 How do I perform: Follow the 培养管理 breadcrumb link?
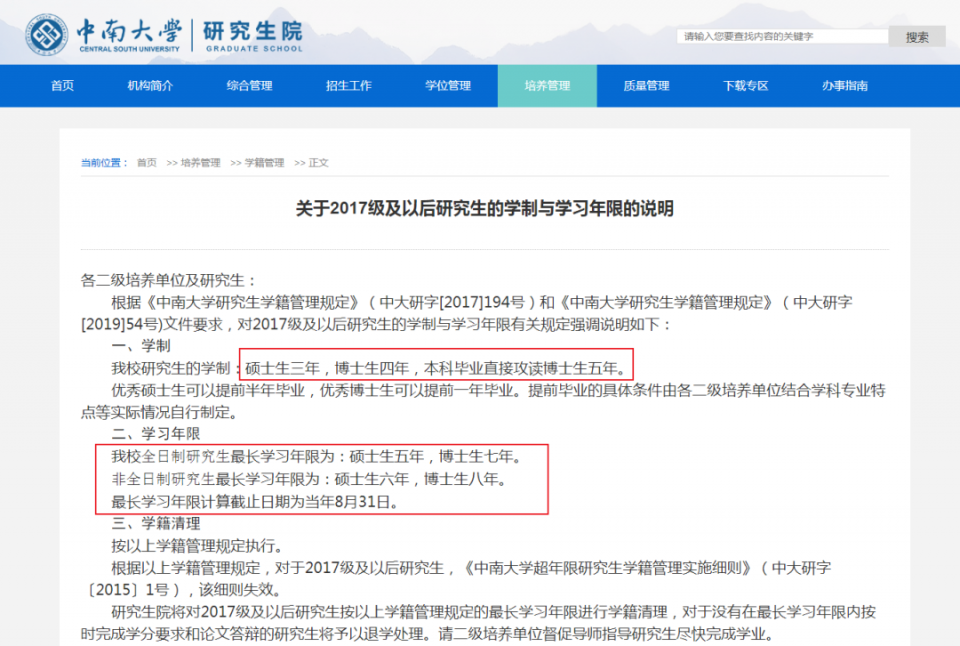200,162
